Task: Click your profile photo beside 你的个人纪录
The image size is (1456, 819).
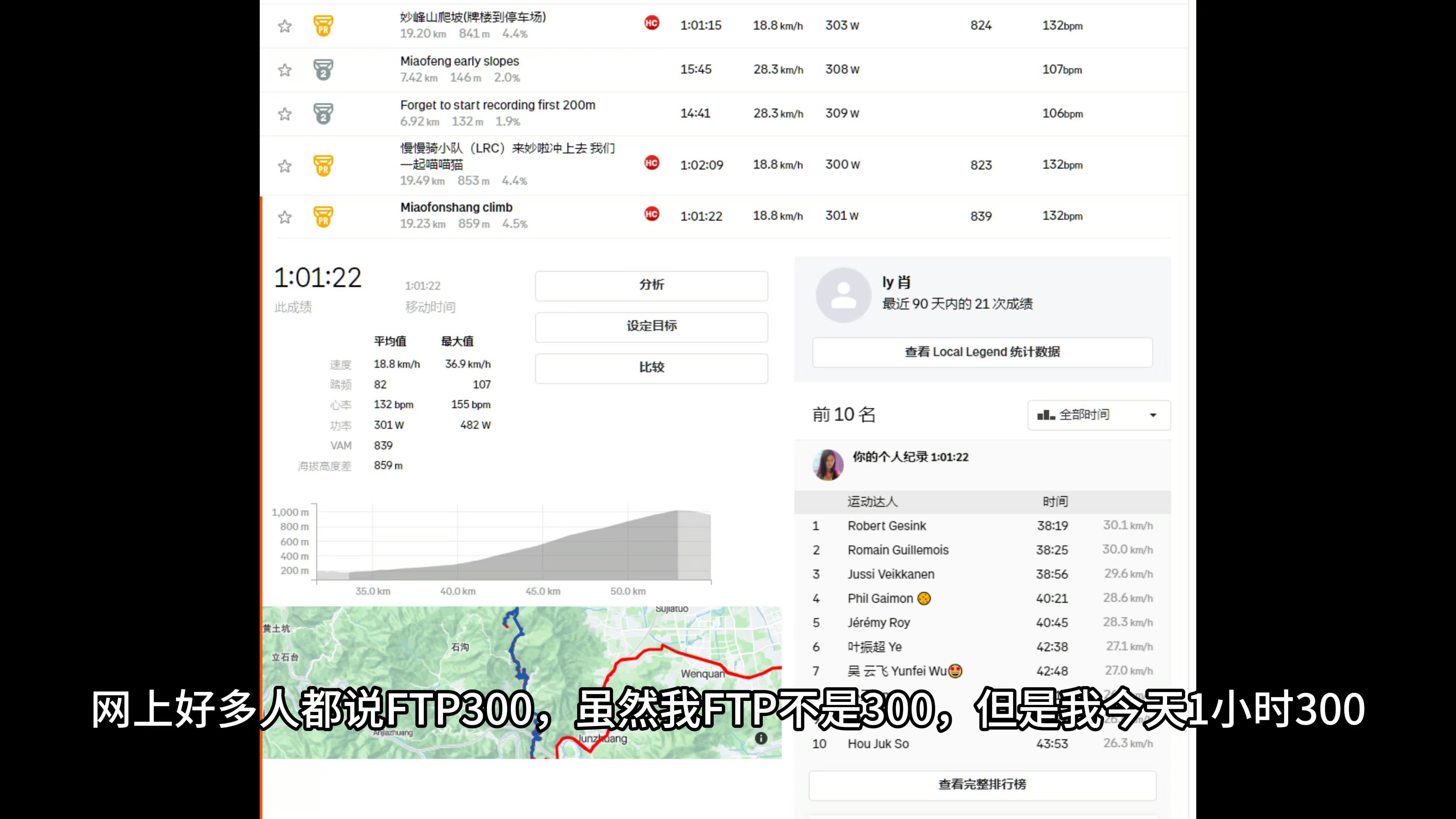Action: click(828, 465)
